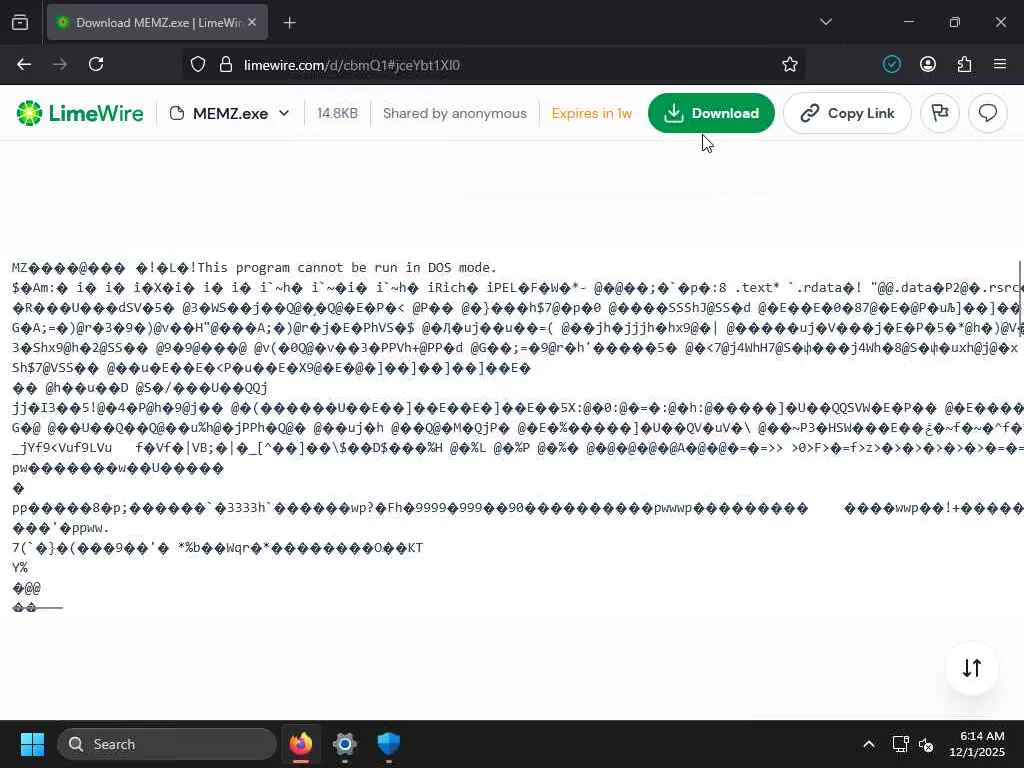Click the DOS mode text line

click(x=254, y=267)
